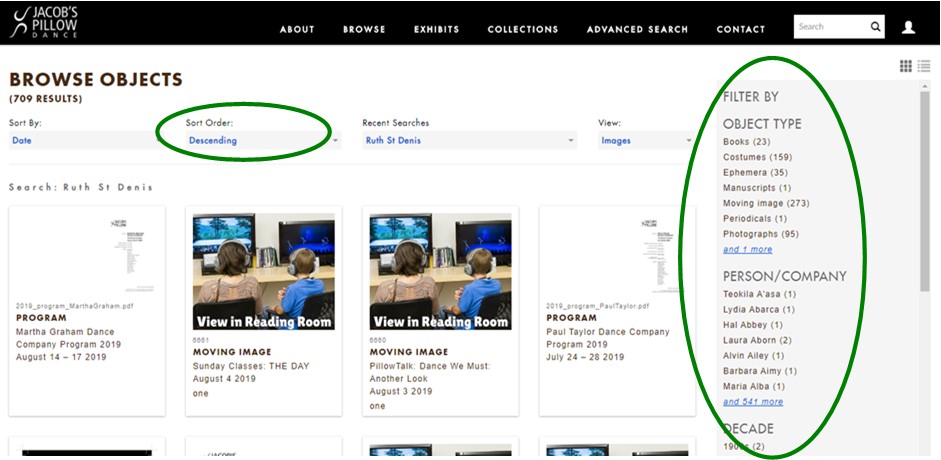Expand the Recent Searches dropdown
This screenshot has width=941, height=460.
coord(469,141)
